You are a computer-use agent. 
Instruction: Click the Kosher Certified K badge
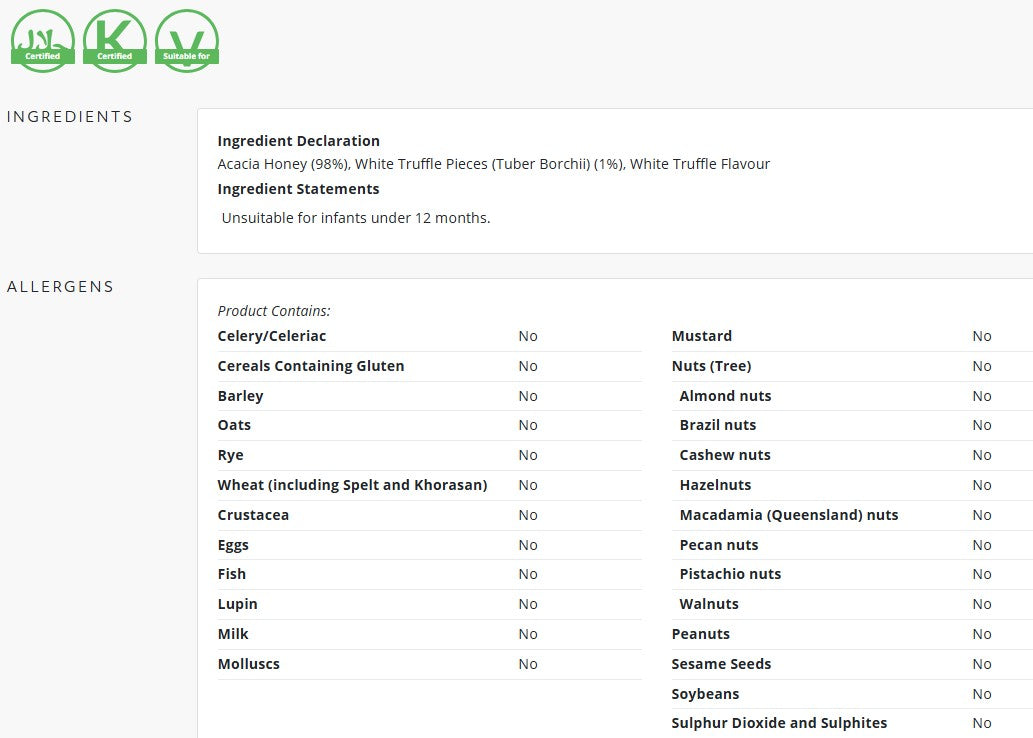pos(115,41)
